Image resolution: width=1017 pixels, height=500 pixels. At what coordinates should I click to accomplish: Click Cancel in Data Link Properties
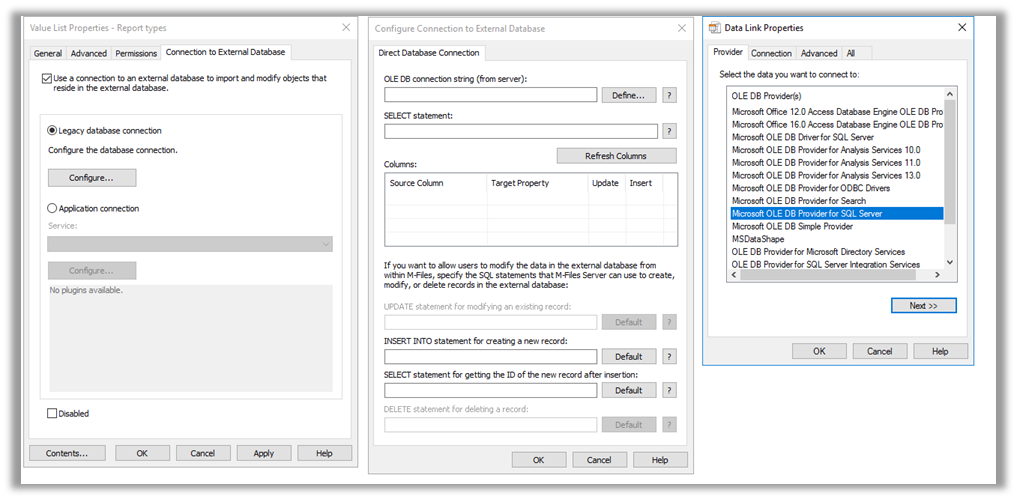879,351
